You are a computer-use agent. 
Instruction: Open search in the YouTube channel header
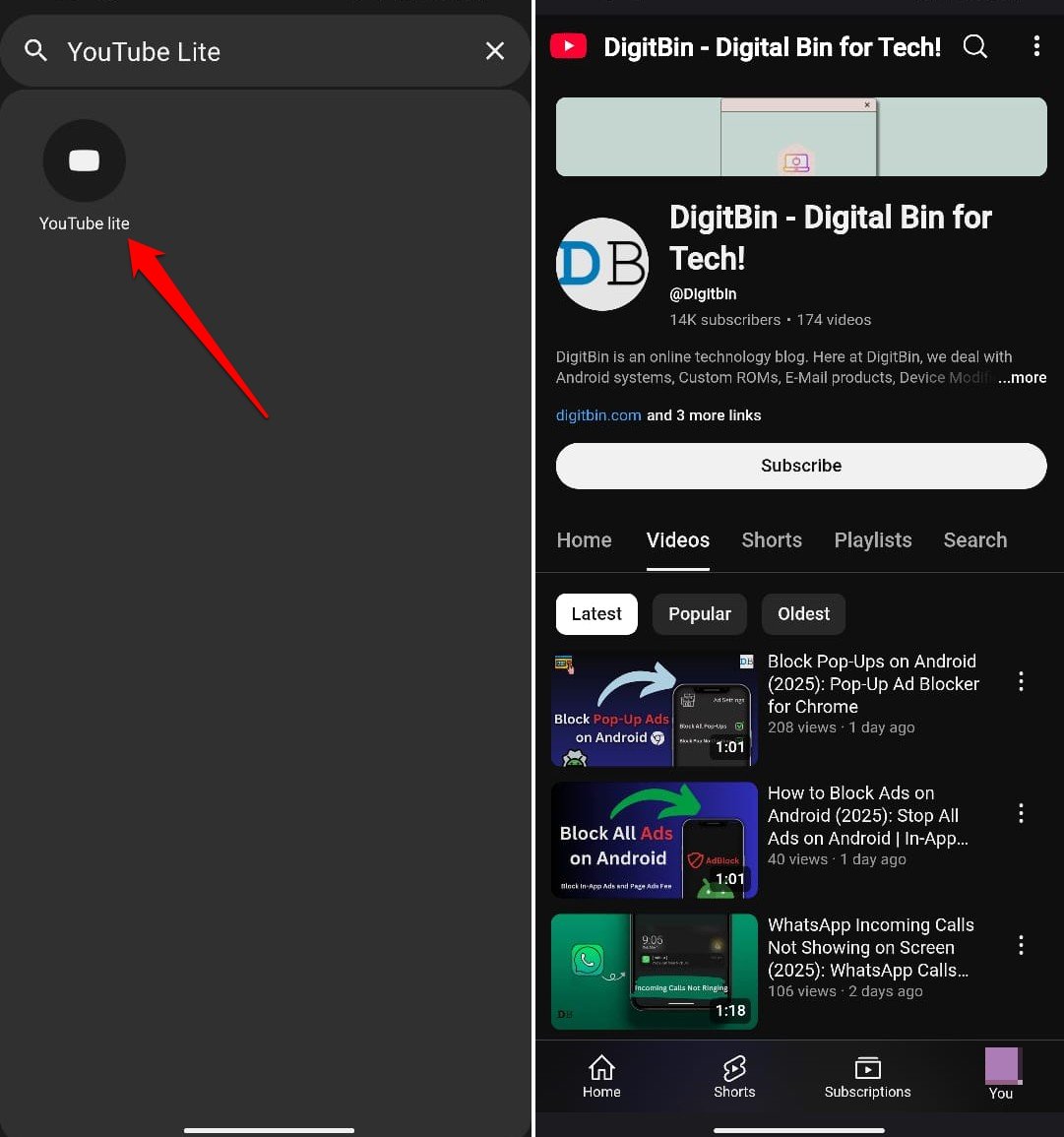[x=974, y=46]
